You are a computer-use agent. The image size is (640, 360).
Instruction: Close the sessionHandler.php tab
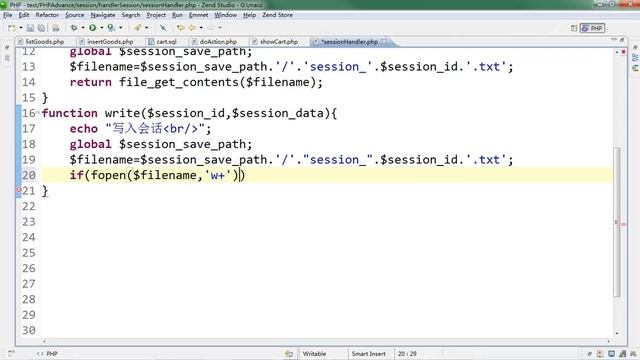(384, 42)
